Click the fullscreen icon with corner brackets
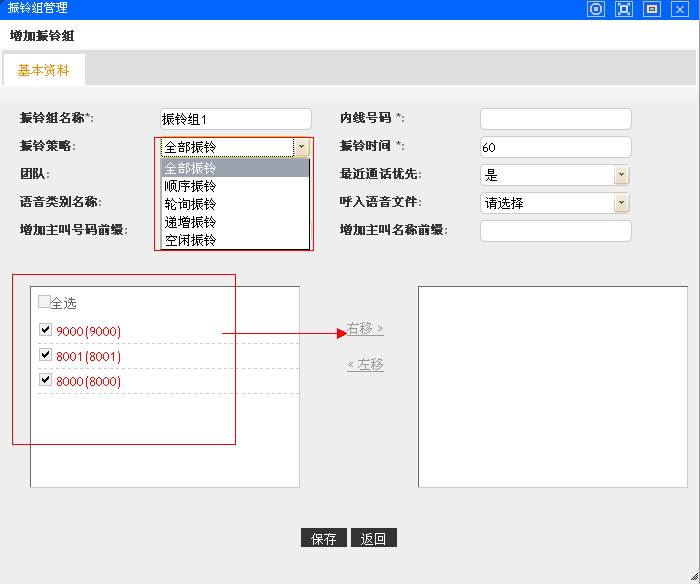The width and height of the screenshot is (700, 584). click(x=624, y=9)
